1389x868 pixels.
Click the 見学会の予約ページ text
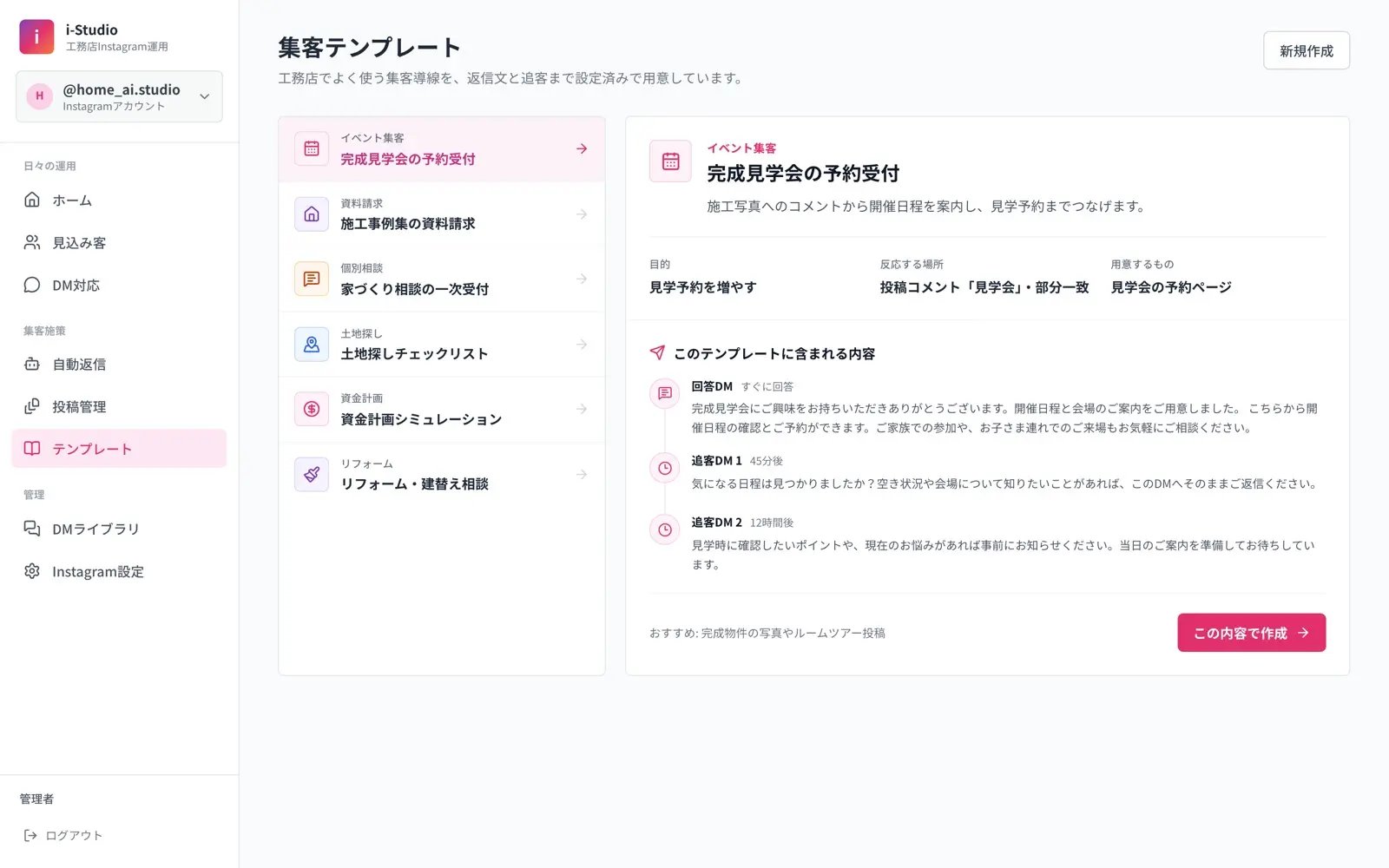pos(1171,287)
